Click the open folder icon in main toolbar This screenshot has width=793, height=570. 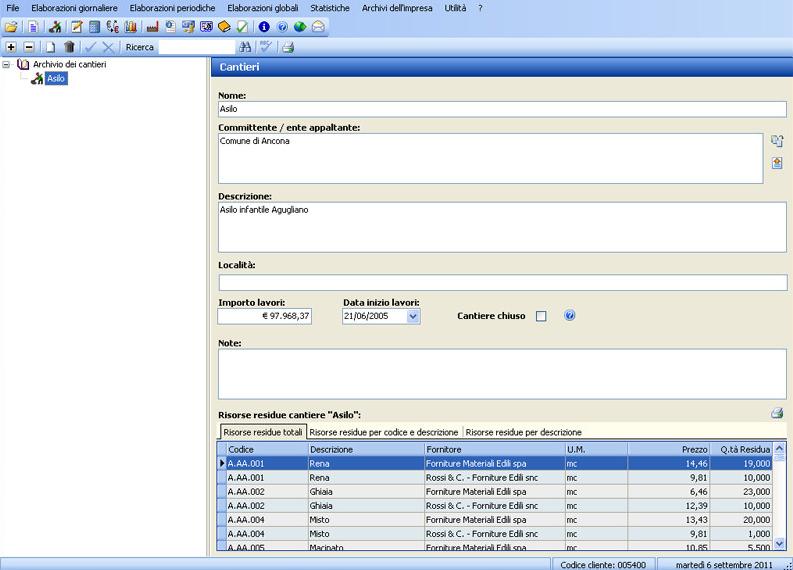tap(11, 26)
